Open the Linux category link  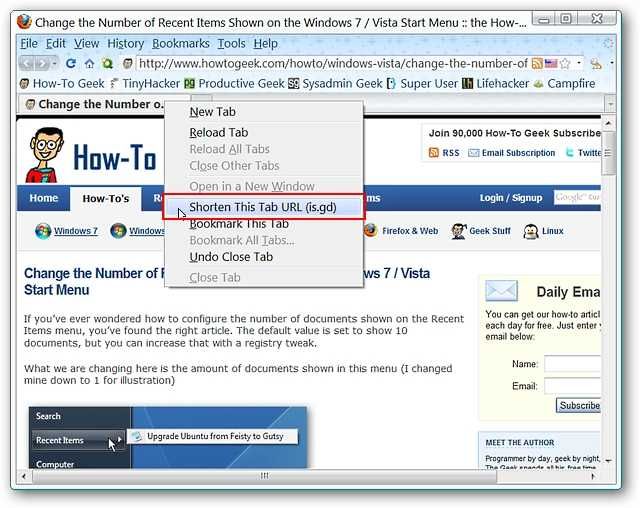(552, 231)
